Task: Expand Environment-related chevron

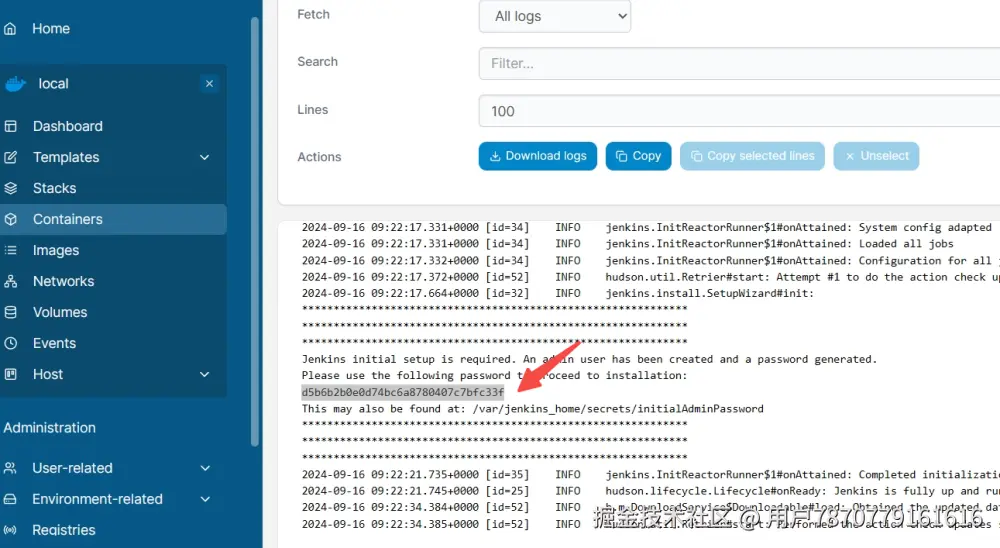Action: click(205, 499)
